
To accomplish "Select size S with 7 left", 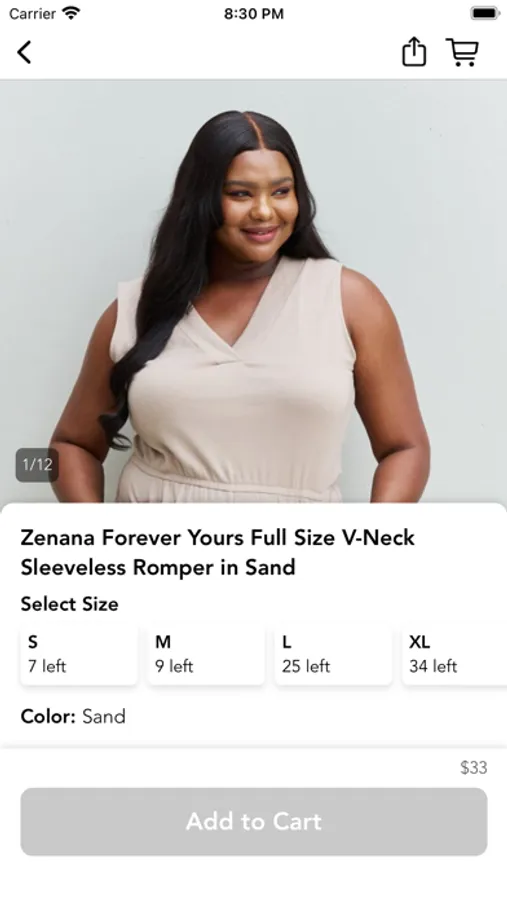I will click(79, 655).
